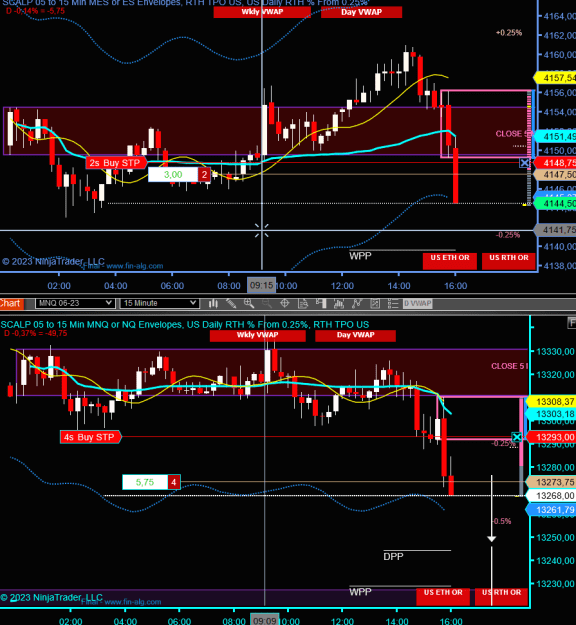Cancel the 13293,00 Buy STP order X
Screen dimensions: 576x625
tap(517, 437)
